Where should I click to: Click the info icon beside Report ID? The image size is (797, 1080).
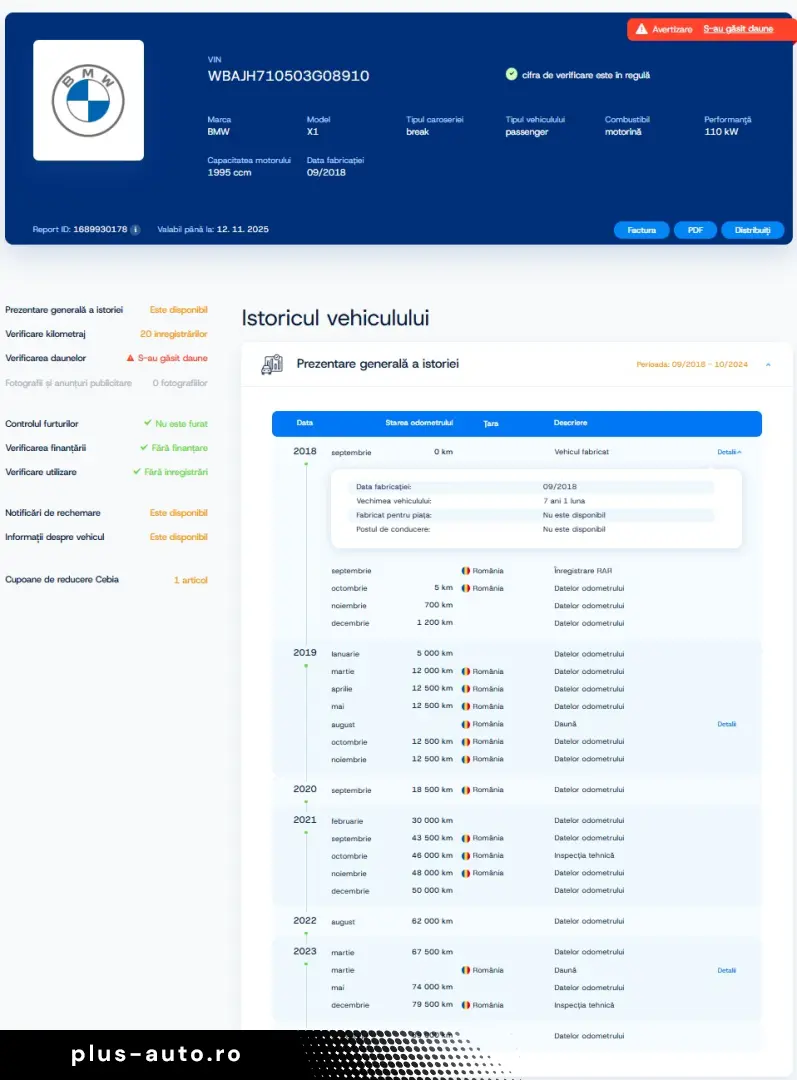135,230
